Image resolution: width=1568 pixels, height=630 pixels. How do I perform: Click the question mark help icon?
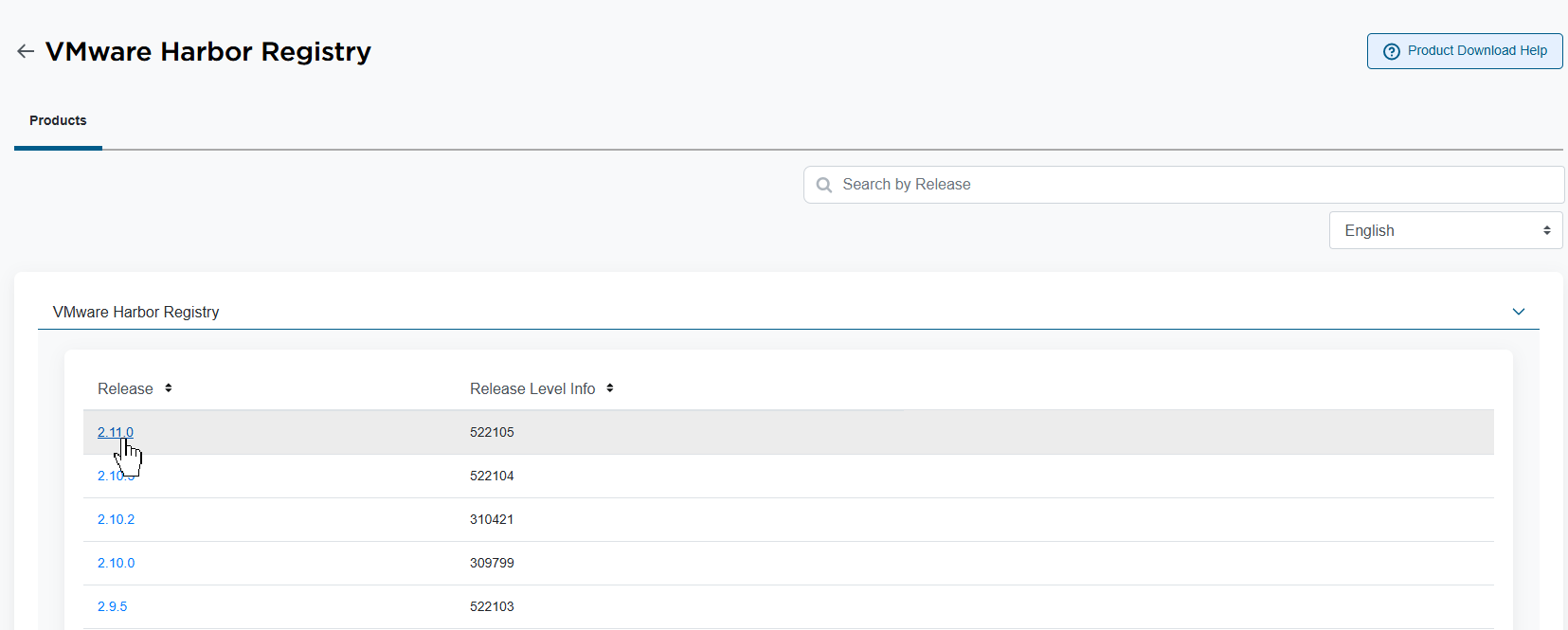click(1391, 51)
